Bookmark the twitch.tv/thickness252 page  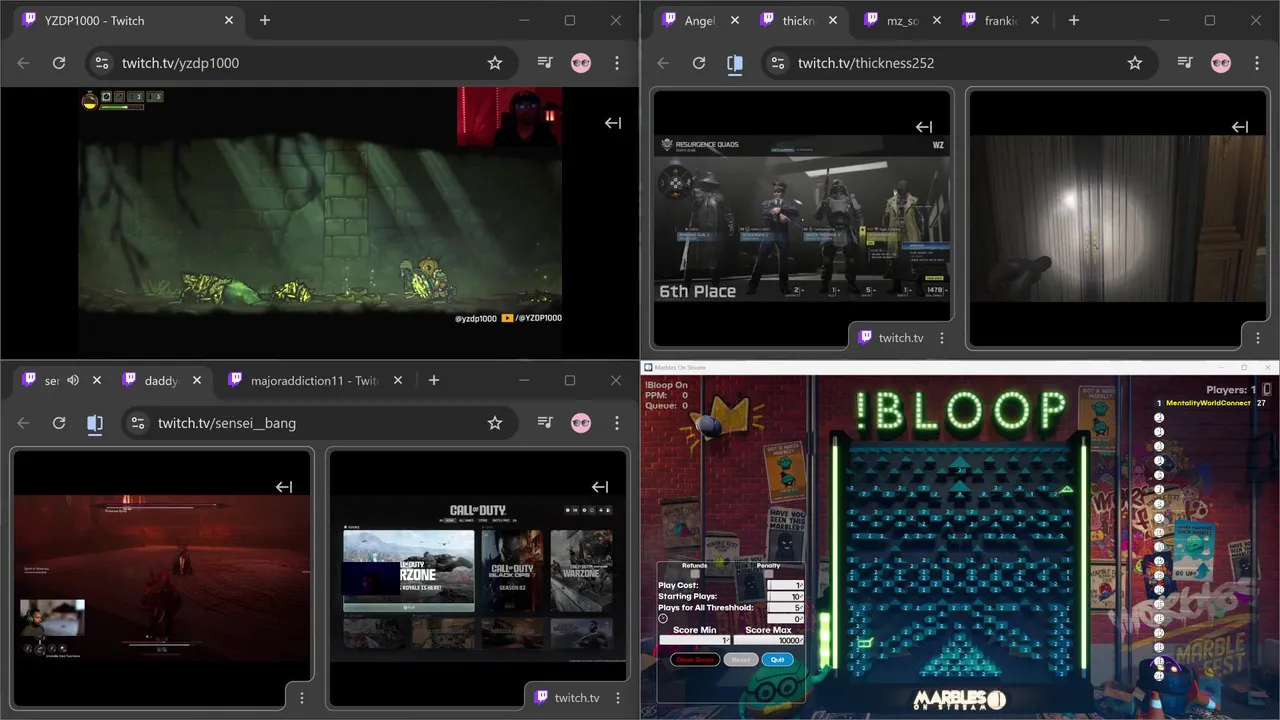point(1135,63)
